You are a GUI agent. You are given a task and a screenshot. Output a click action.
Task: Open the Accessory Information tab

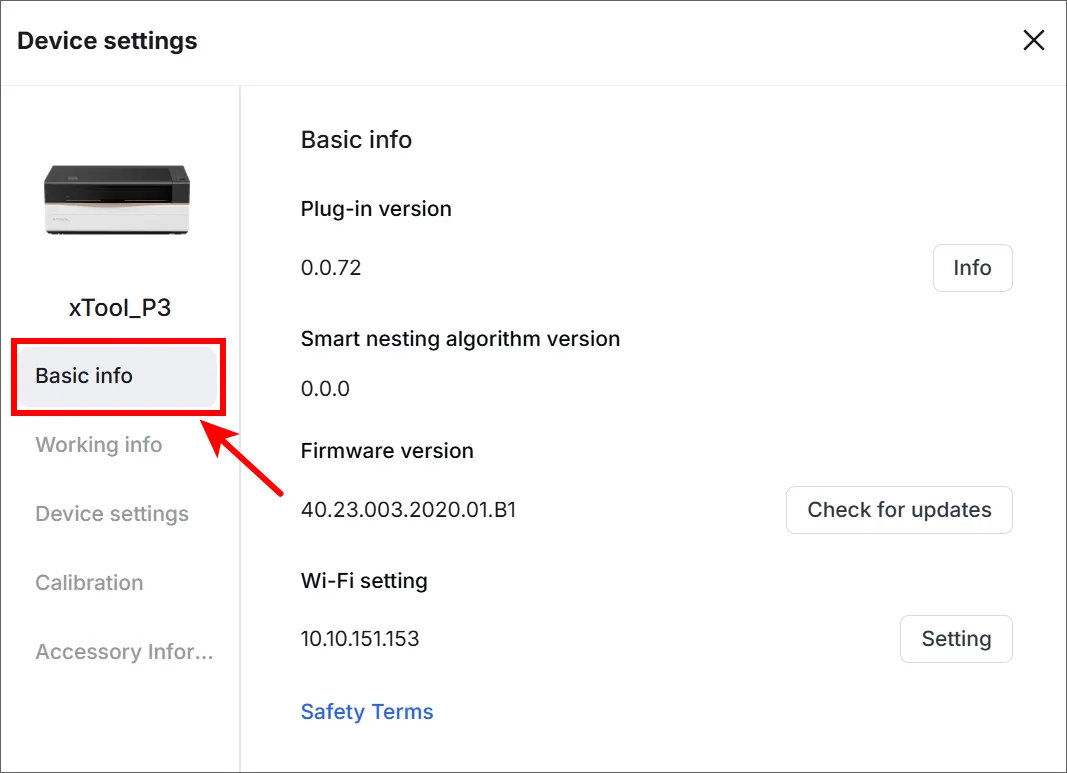point(125,652)
